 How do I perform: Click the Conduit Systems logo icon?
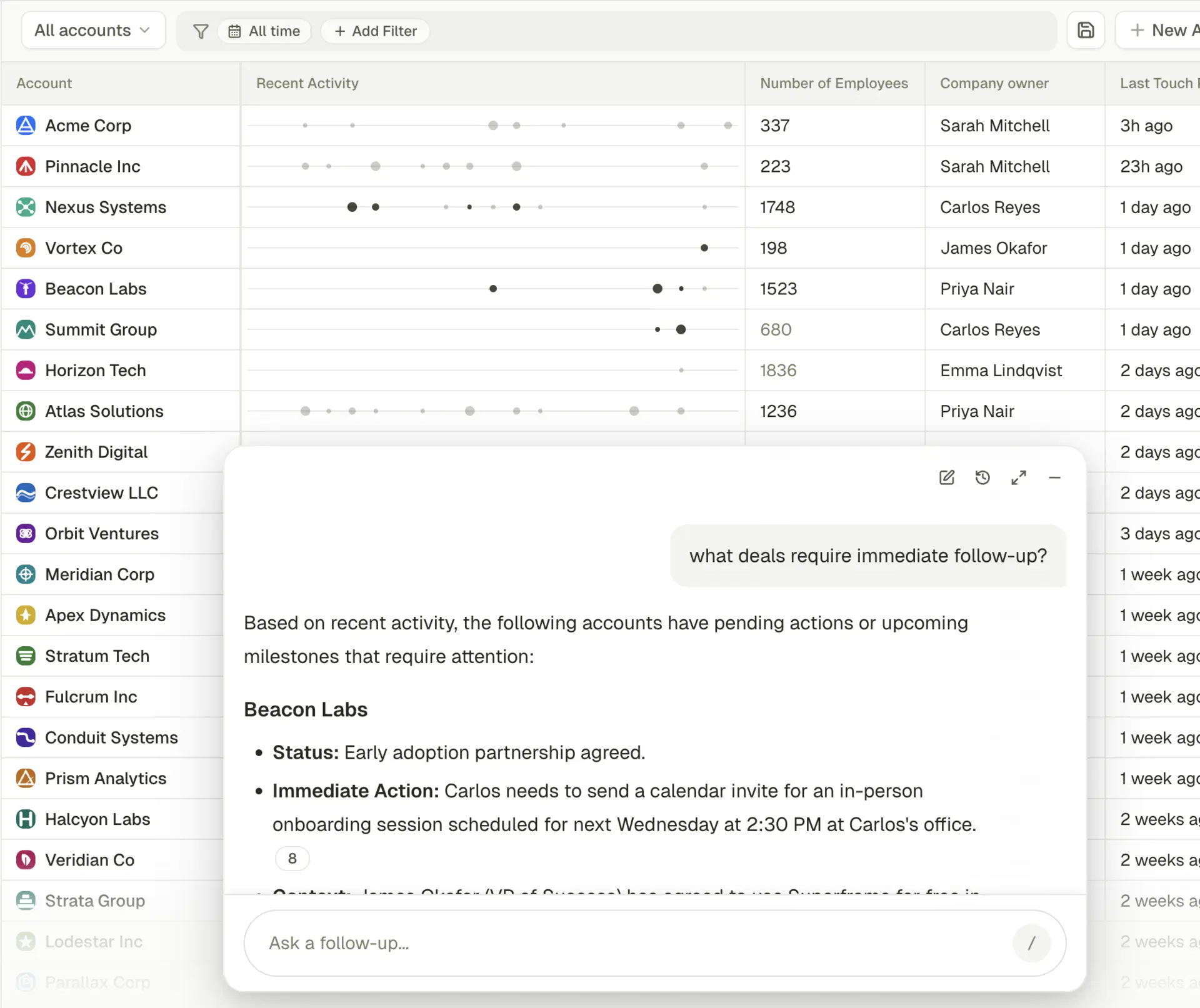click(x=26, y=738)
